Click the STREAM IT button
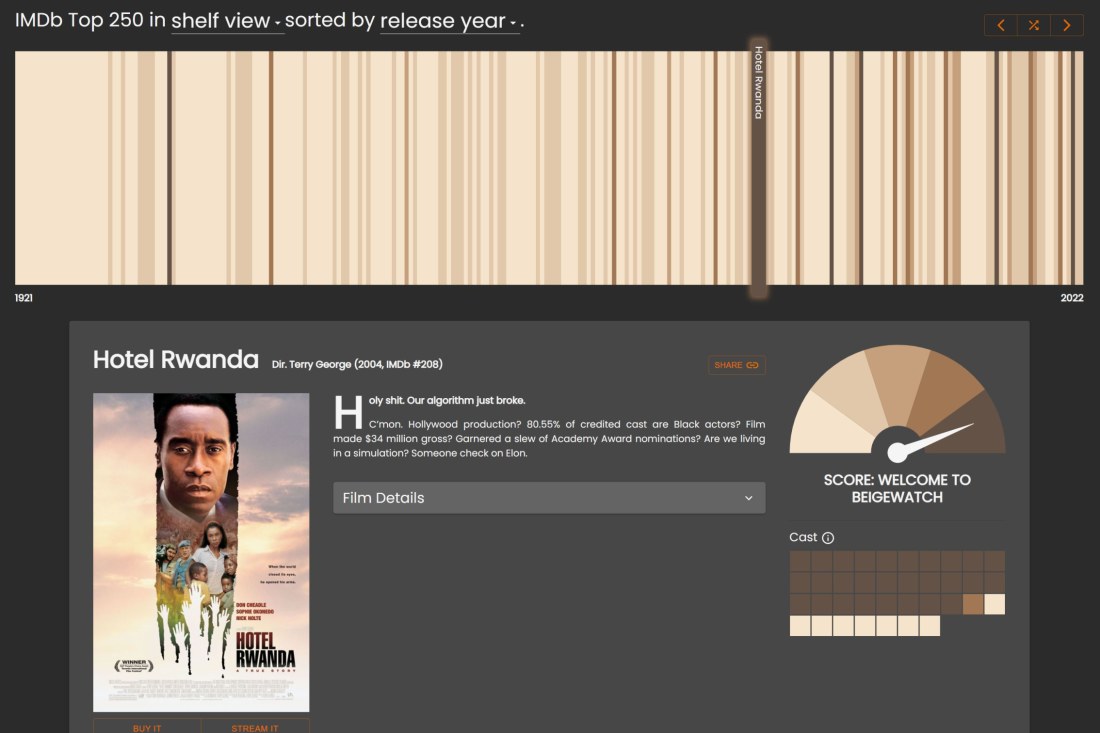Image resolution: width=1100 pixels, height=733 pixels. pyautogui.click(x=255, y=727)
